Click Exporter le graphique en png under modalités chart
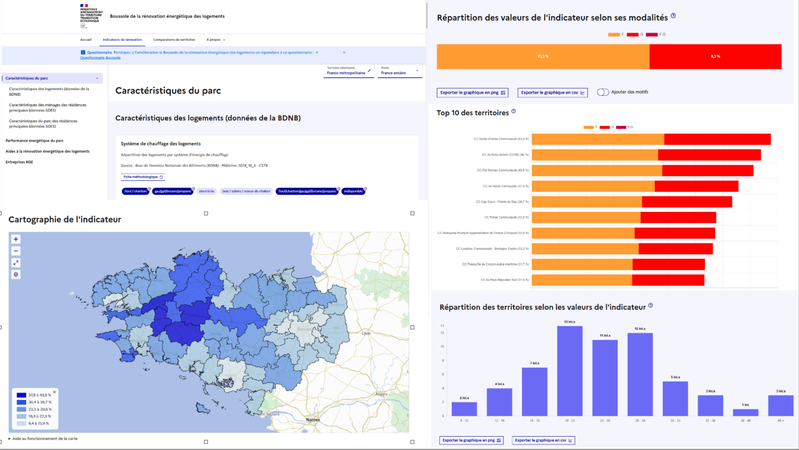Screen dimensions: 799x450 [472, 93]
